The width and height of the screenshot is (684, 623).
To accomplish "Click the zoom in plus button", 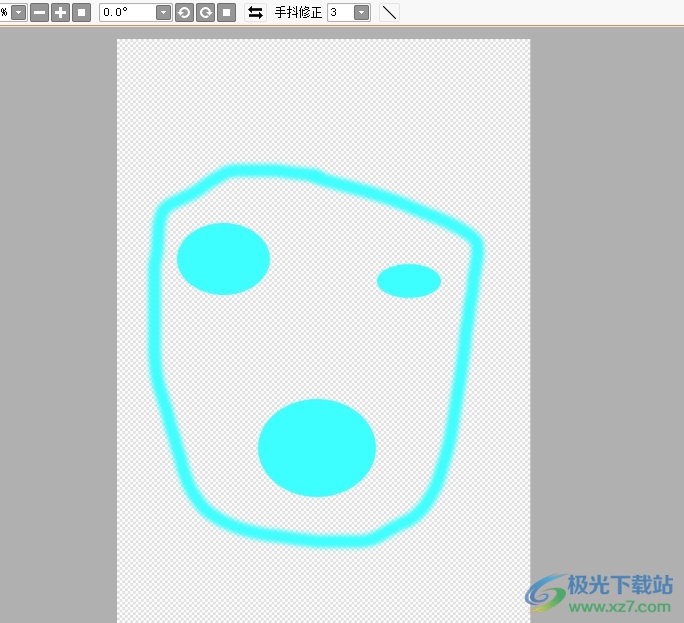I will point(60,13).
